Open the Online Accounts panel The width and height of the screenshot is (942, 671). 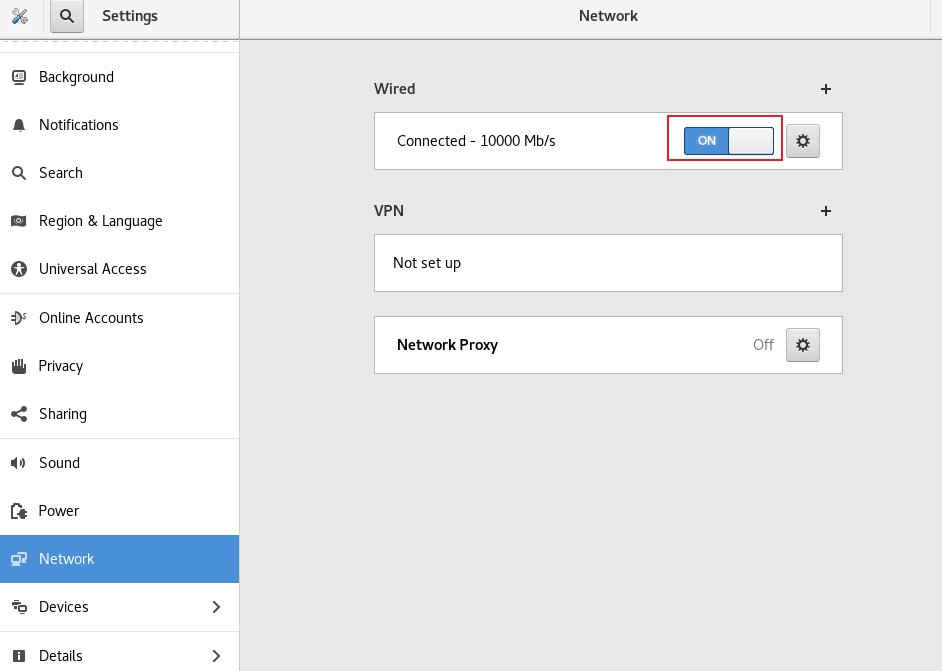pyautogui.click(x=91, y=318)
